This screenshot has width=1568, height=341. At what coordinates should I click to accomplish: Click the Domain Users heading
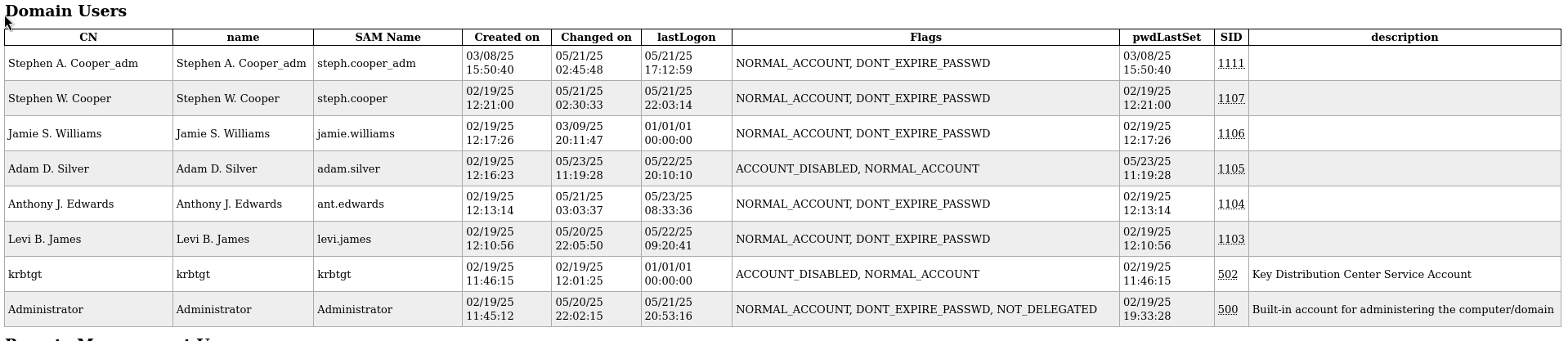click(x=65, y=11)
